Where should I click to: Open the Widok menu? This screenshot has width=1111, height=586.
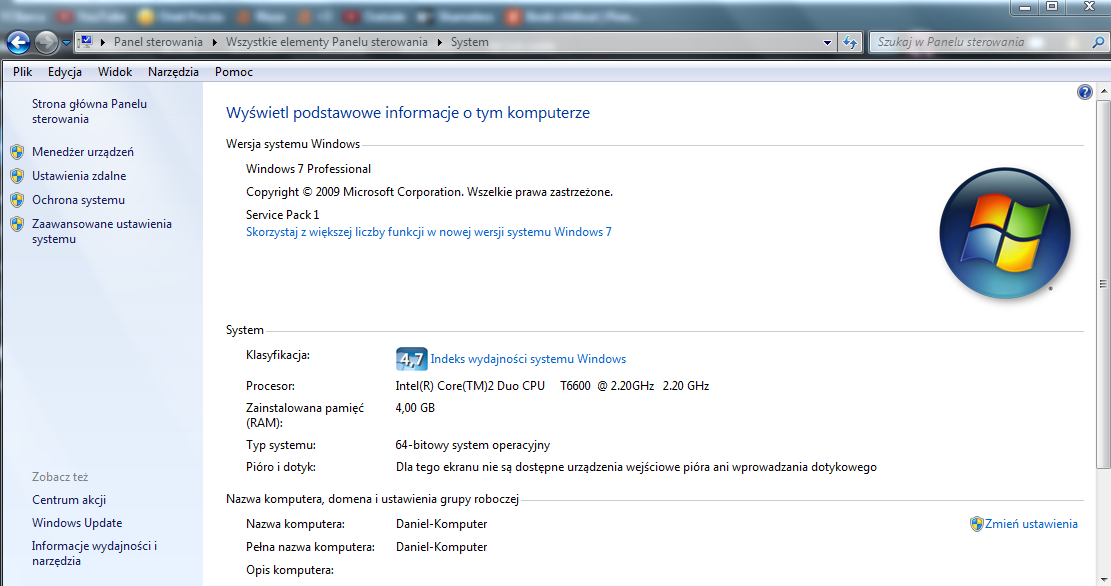[115, 72]
